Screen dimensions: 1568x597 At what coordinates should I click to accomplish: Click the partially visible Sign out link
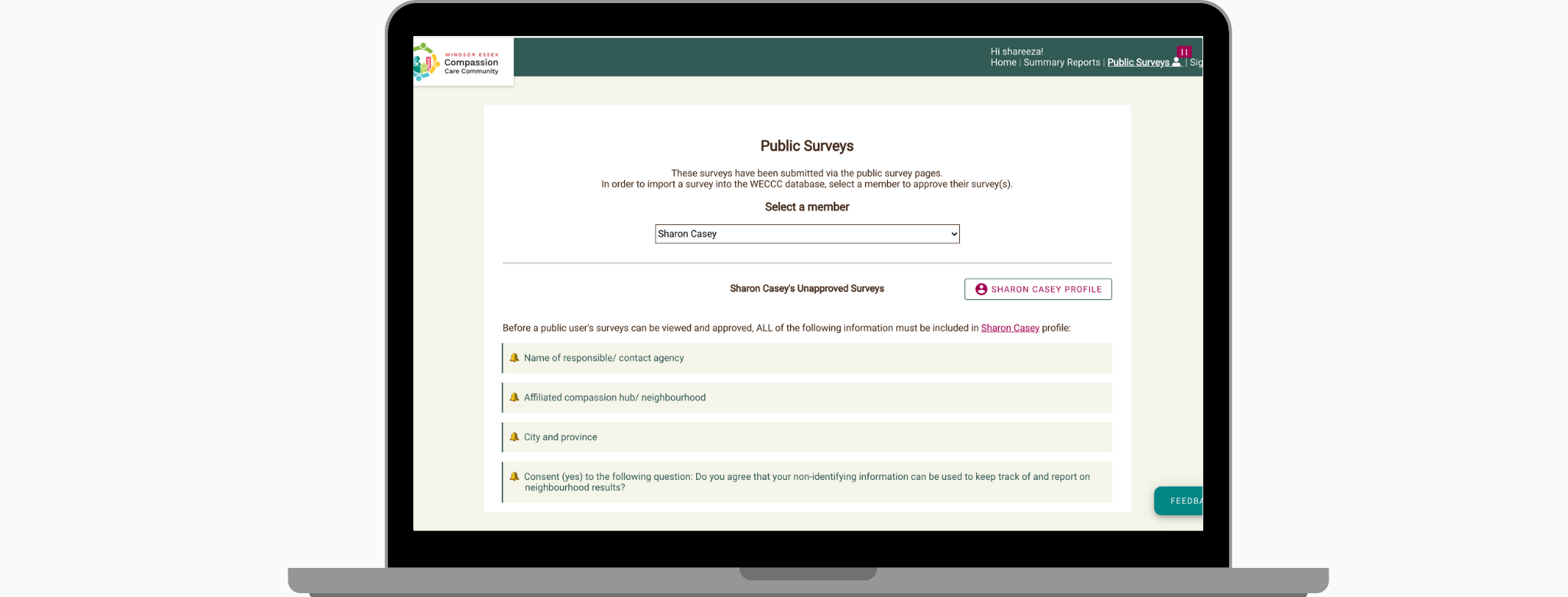[1196, 63]
